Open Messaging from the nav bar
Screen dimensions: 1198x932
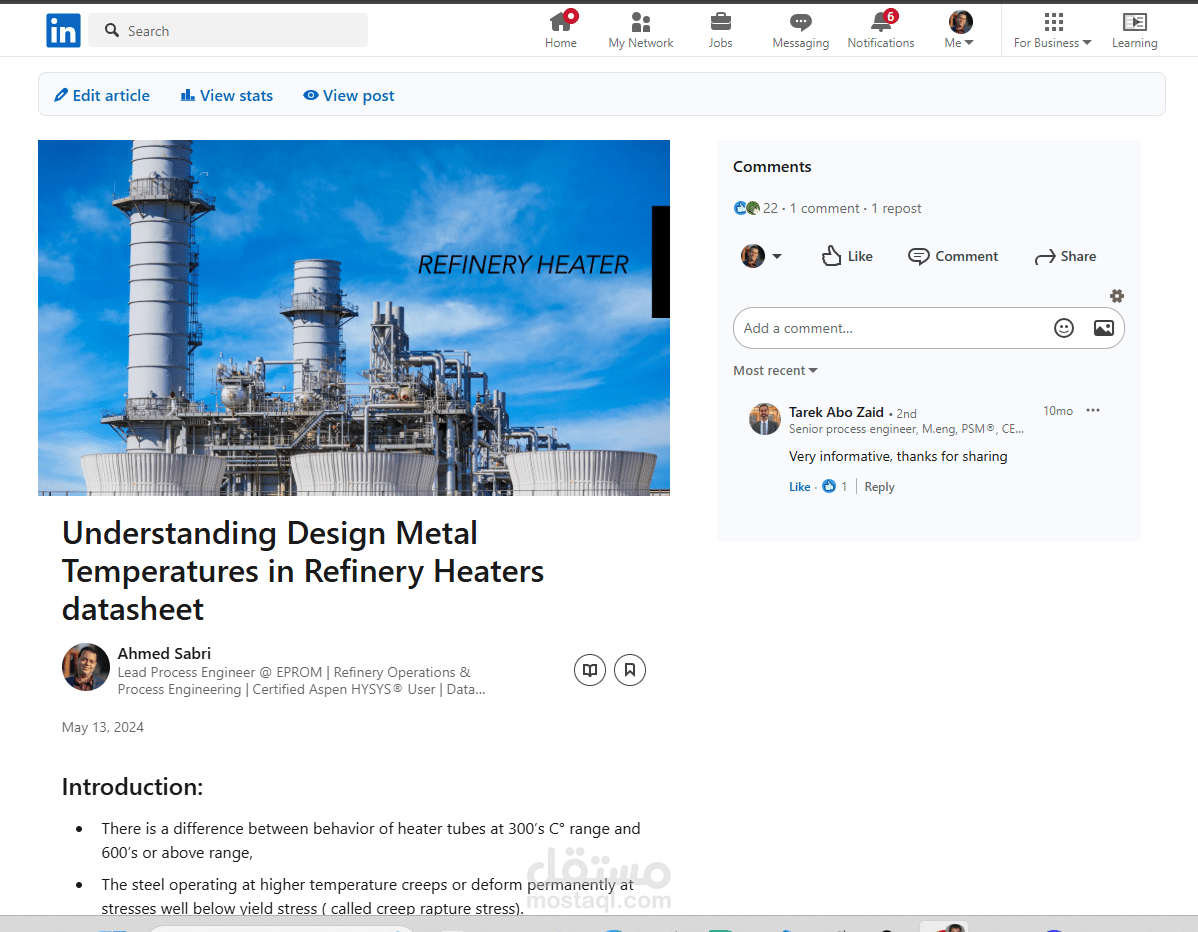tap(800, 31)
